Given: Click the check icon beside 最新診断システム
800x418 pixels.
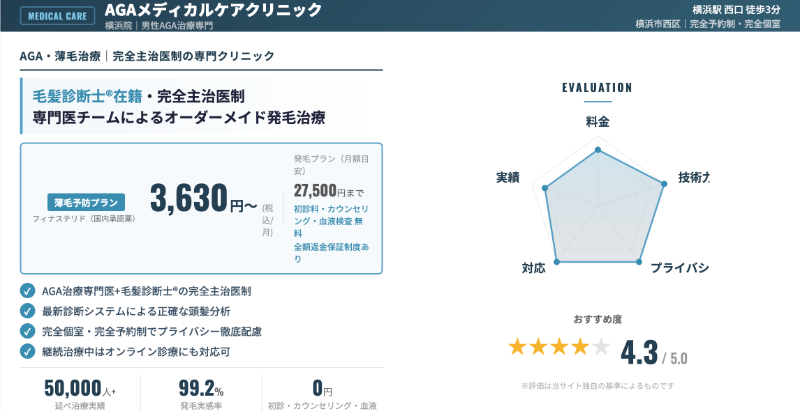Looking at the screenshot, I should 27,311.
